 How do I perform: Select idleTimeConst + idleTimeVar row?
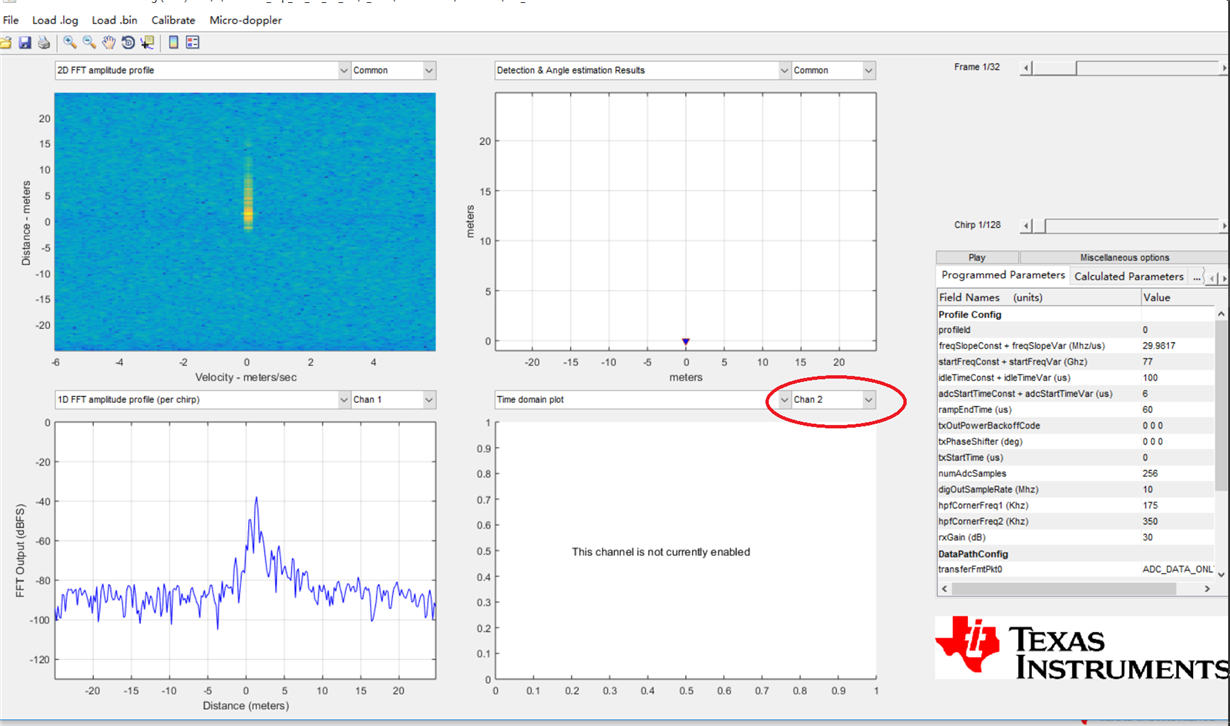[x=1076, y=377]
